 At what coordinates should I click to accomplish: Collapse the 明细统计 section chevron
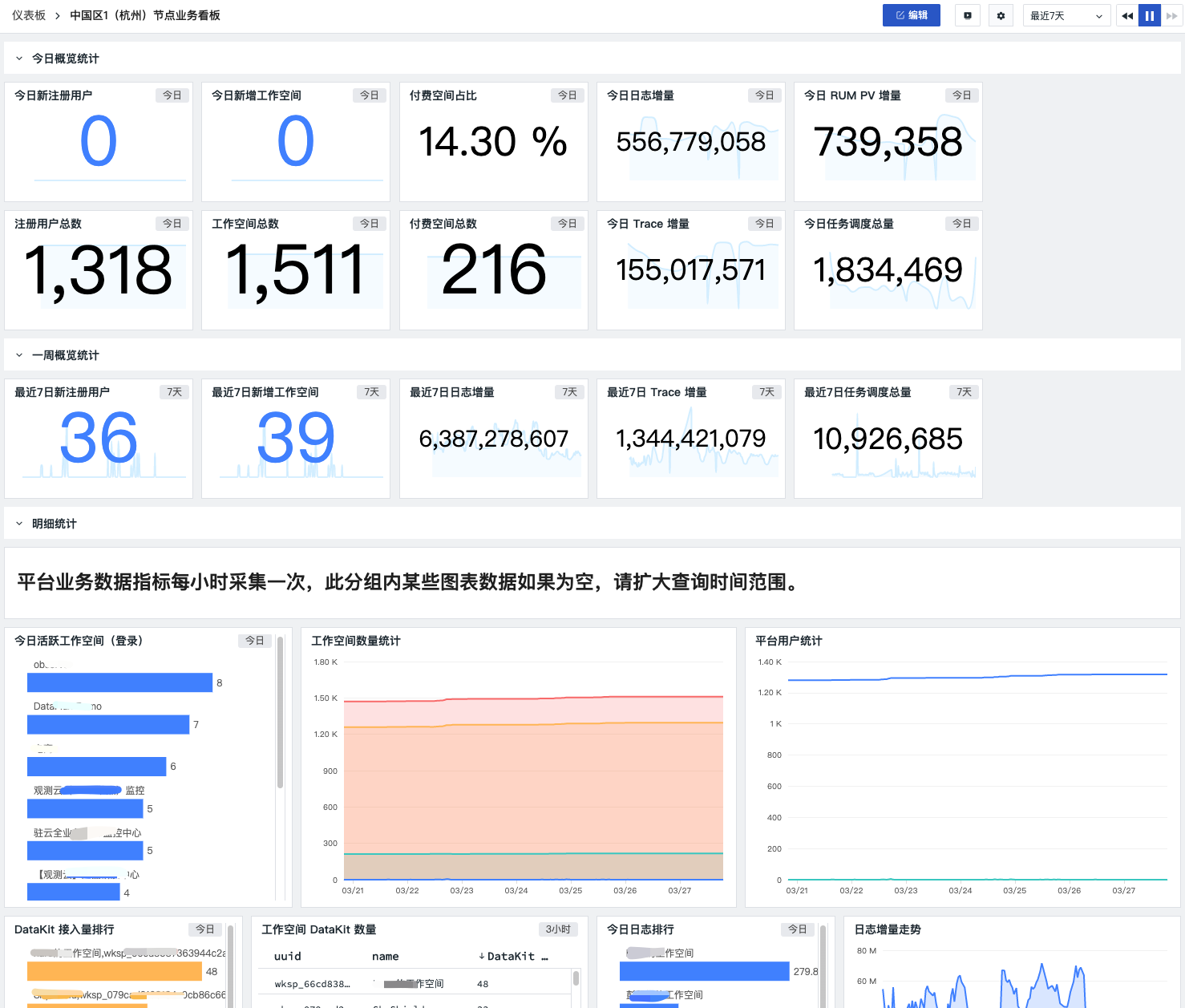[19, 524]
